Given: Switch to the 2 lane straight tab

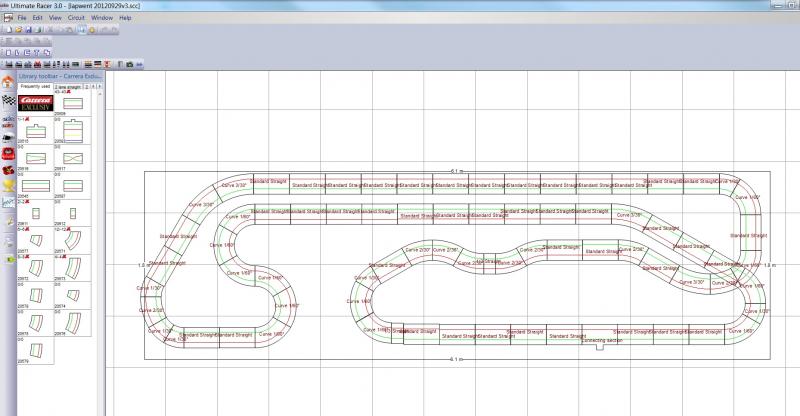Looking at the screenshot, I should pyautogui.click(x=69, y=87).
